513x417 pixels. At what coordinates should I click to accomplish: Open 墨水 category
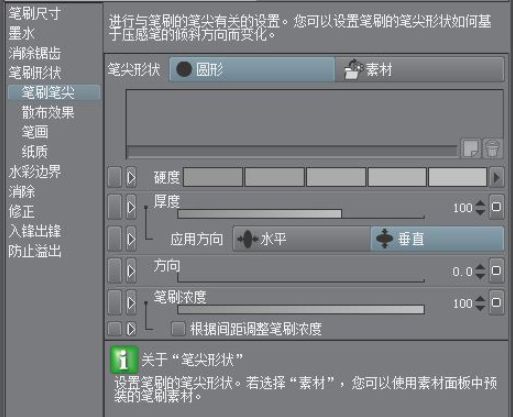tap(22, 34)
